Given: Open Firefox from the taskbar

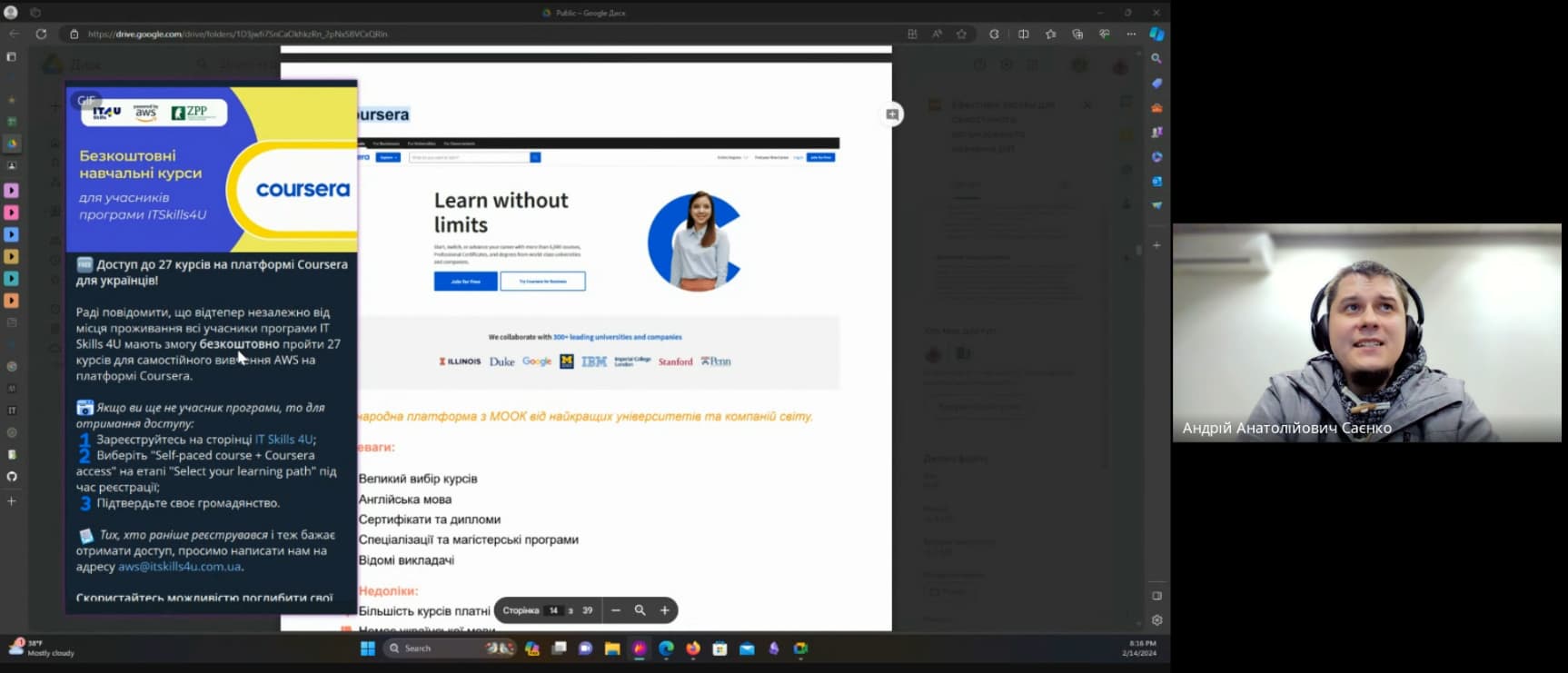Looking at the screenshot, I should pos(693,648).
